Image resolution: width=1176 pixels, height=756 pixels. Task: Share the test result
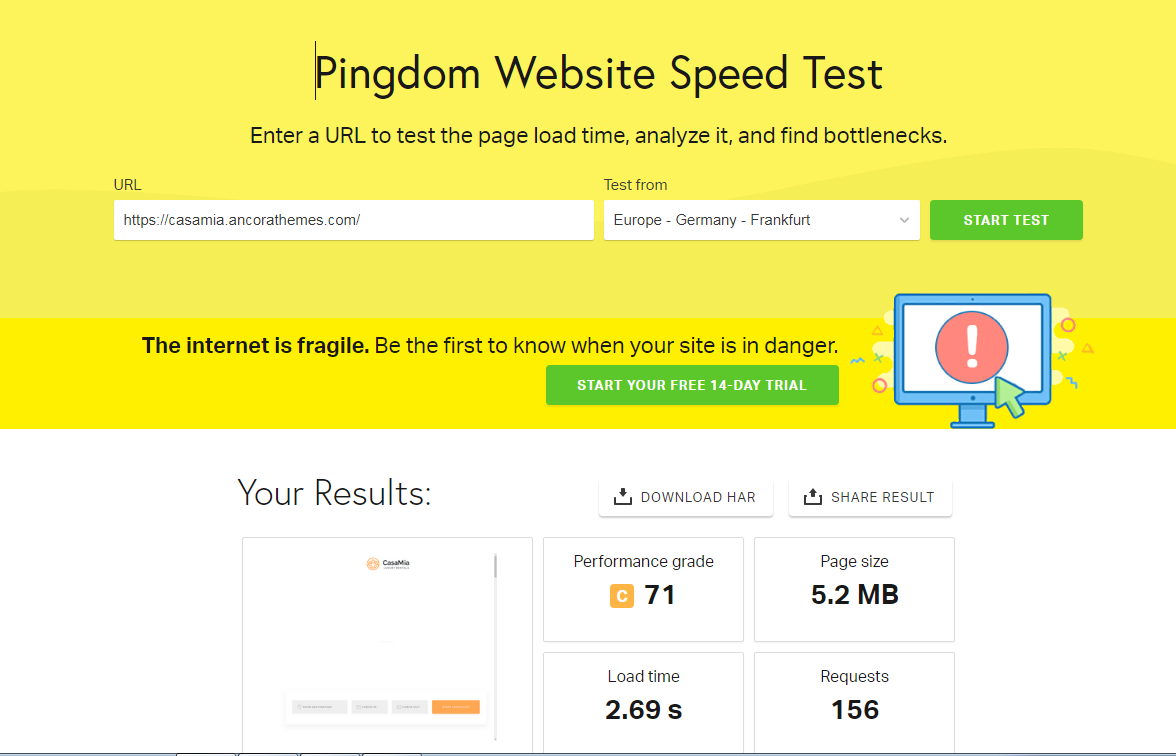pos(870,497)
